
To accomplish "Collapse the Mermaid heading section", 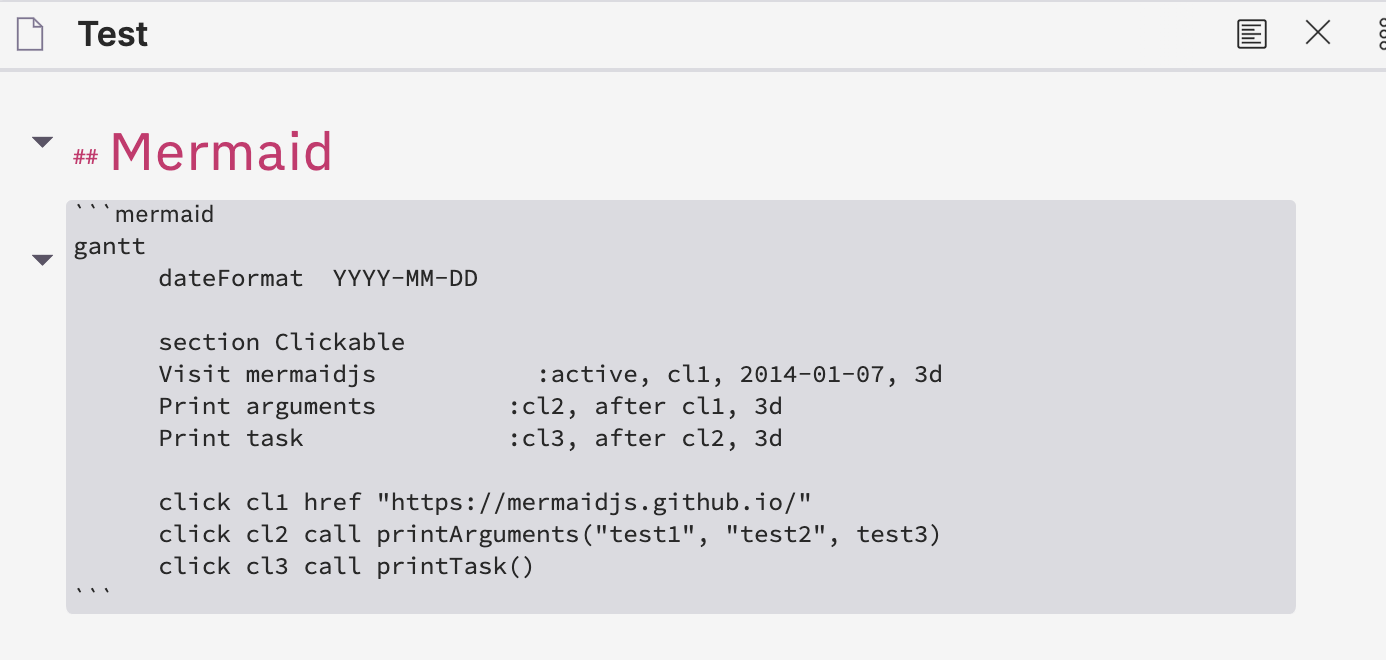I will click(42, 141).
